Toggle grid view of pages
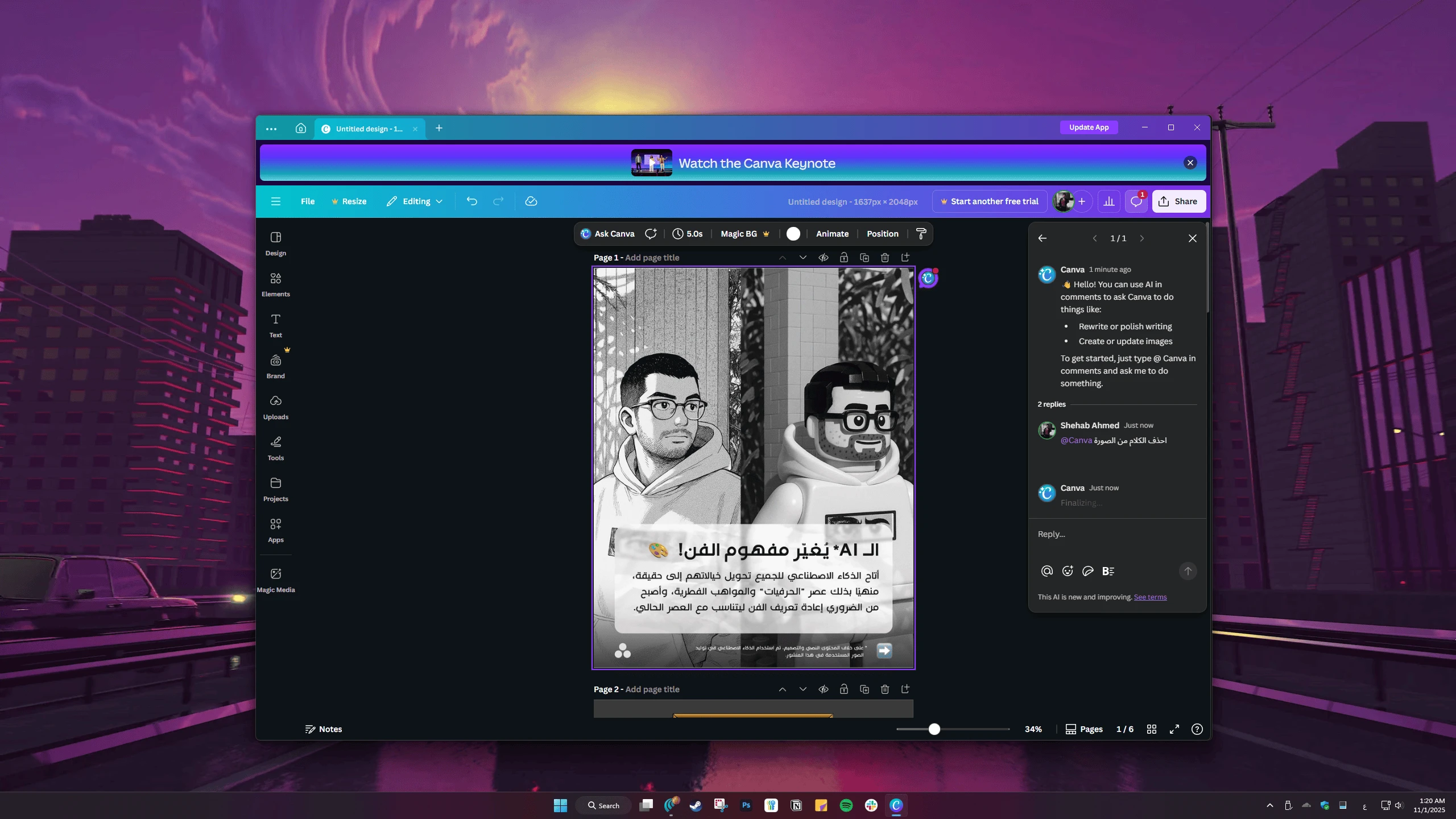Image resolution: width=1456 pixels, height=819 pixels. tap(1151, 729)
